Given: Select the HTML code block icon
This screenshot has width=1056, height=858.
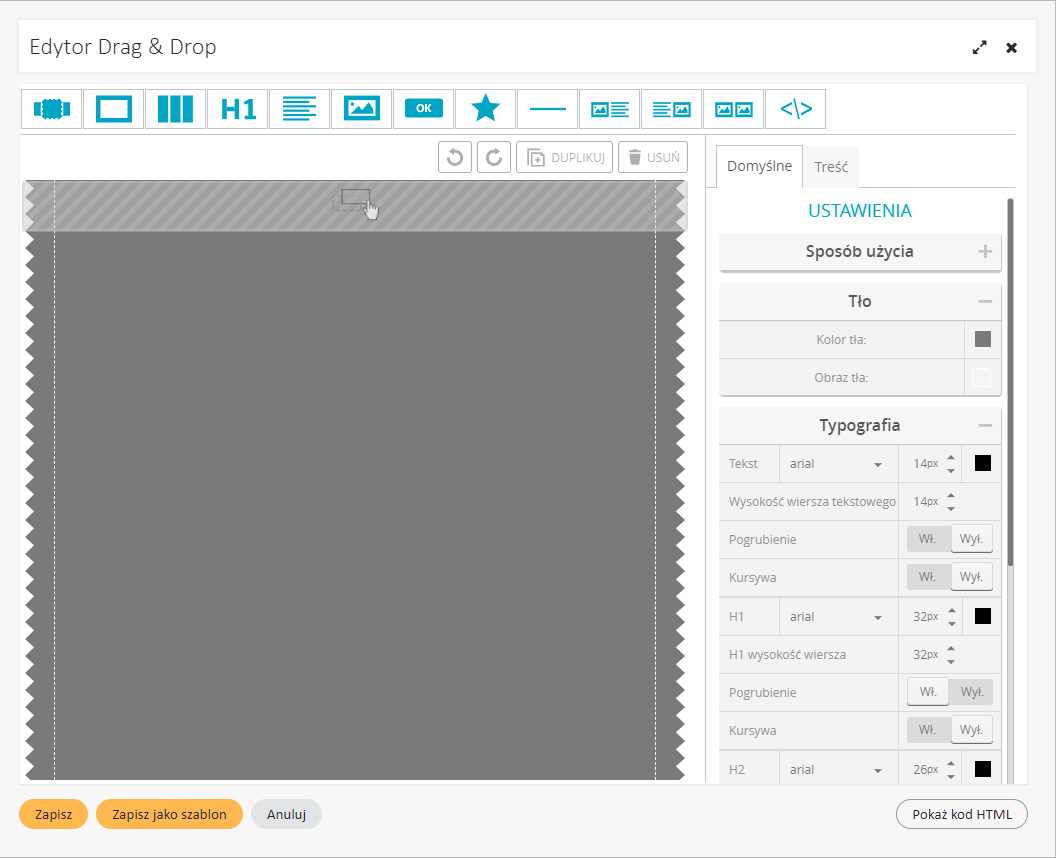Looking at the screenshot, I should click(795, 109).
